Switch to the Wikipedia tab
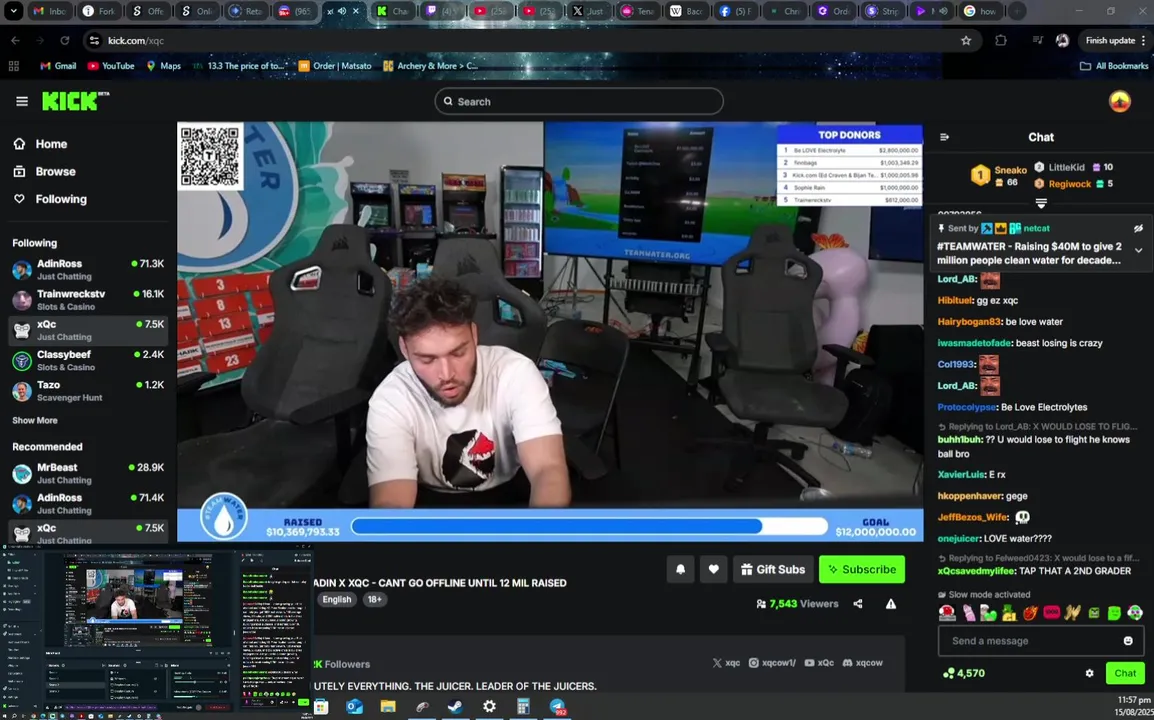This screenshot has height=720, width=1154. click(x=686, y=11)
